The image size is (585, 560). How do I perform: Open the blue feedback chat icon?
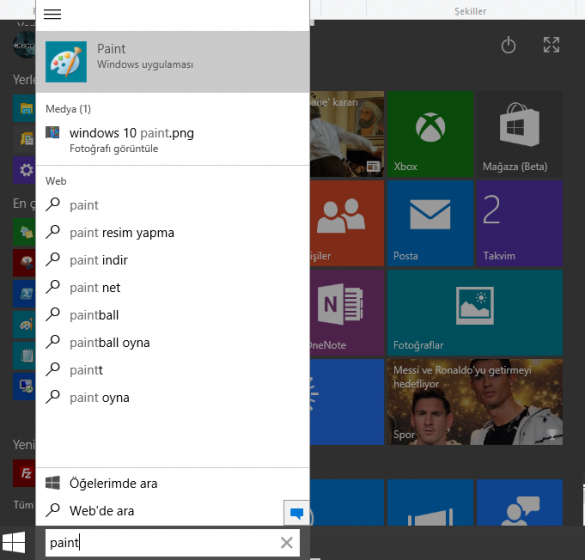[x=297, y=513]
